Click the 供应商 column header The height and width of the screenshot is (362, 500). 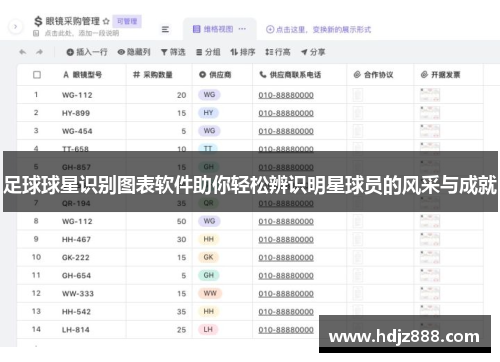point(215,75)
